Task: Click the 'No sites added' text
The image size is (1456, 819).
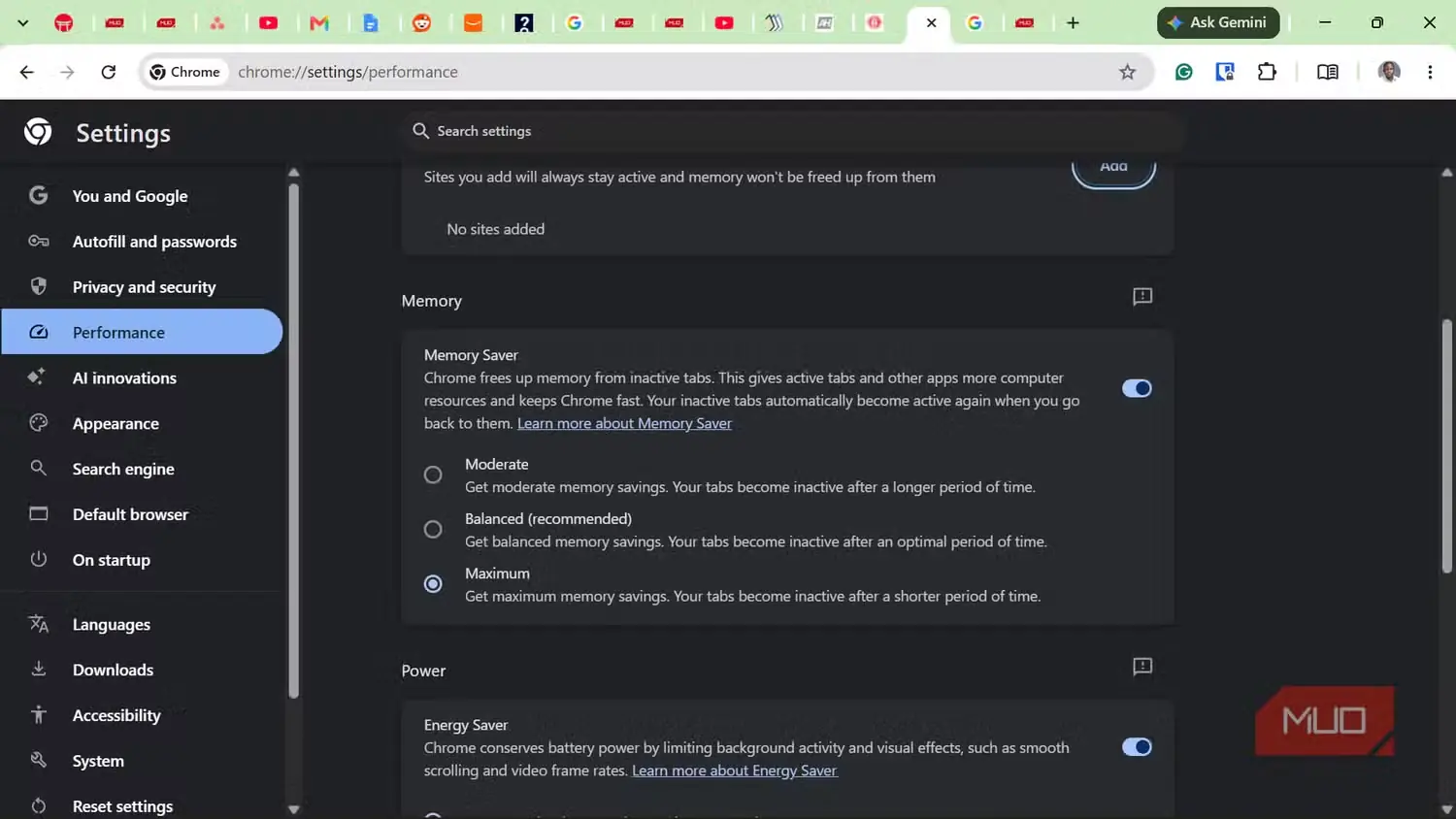Action: click(495, 229)
